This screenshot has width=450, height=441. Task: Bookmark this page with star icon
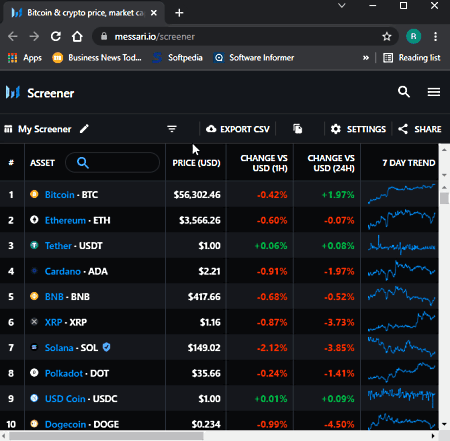[387, 36]
